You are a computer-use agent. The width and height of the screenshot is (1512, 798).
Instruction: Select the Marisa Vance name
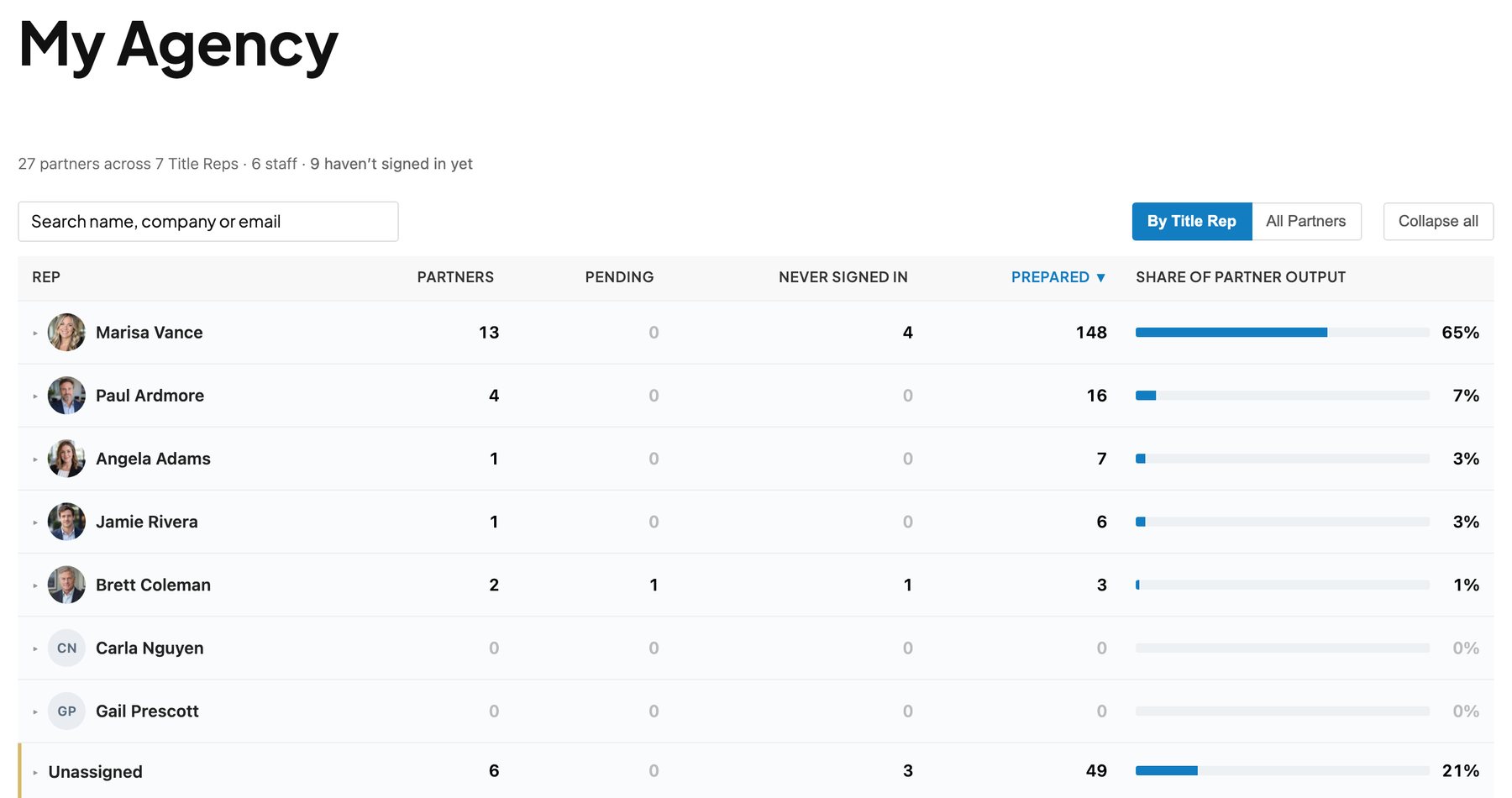coord(150,333)
